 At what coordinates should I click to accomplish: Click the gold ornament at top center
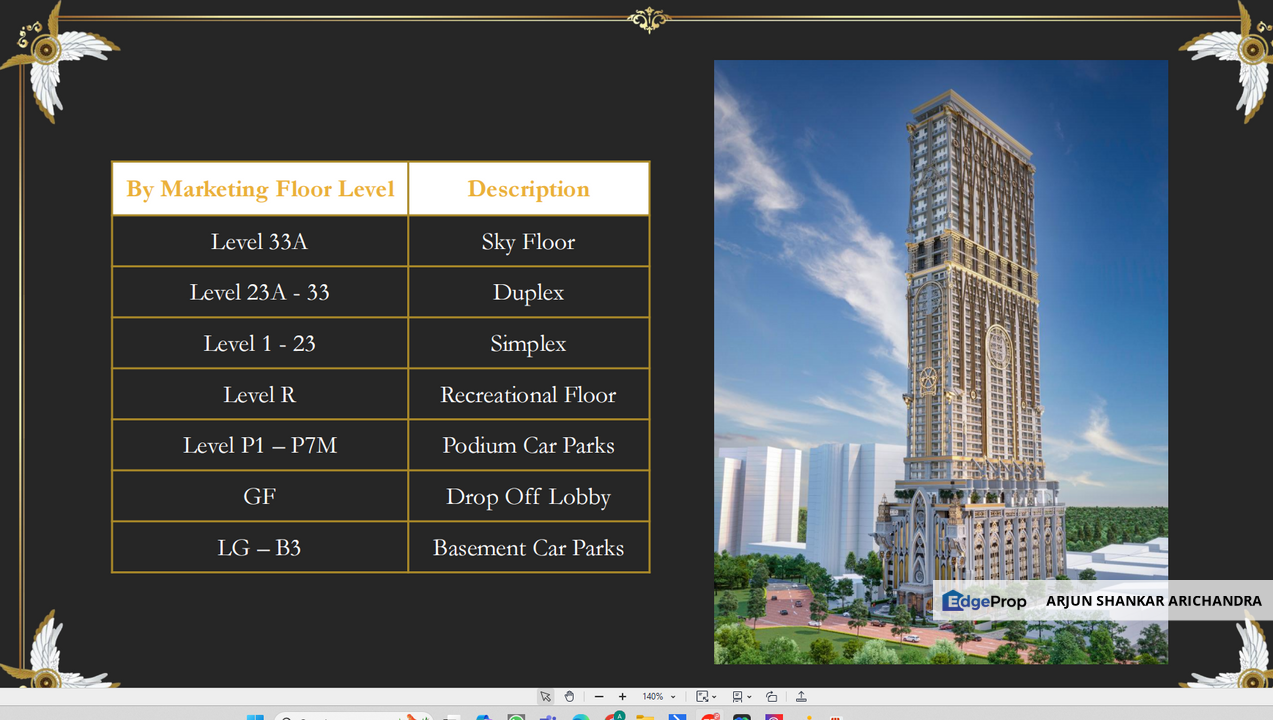pos(648,19)
